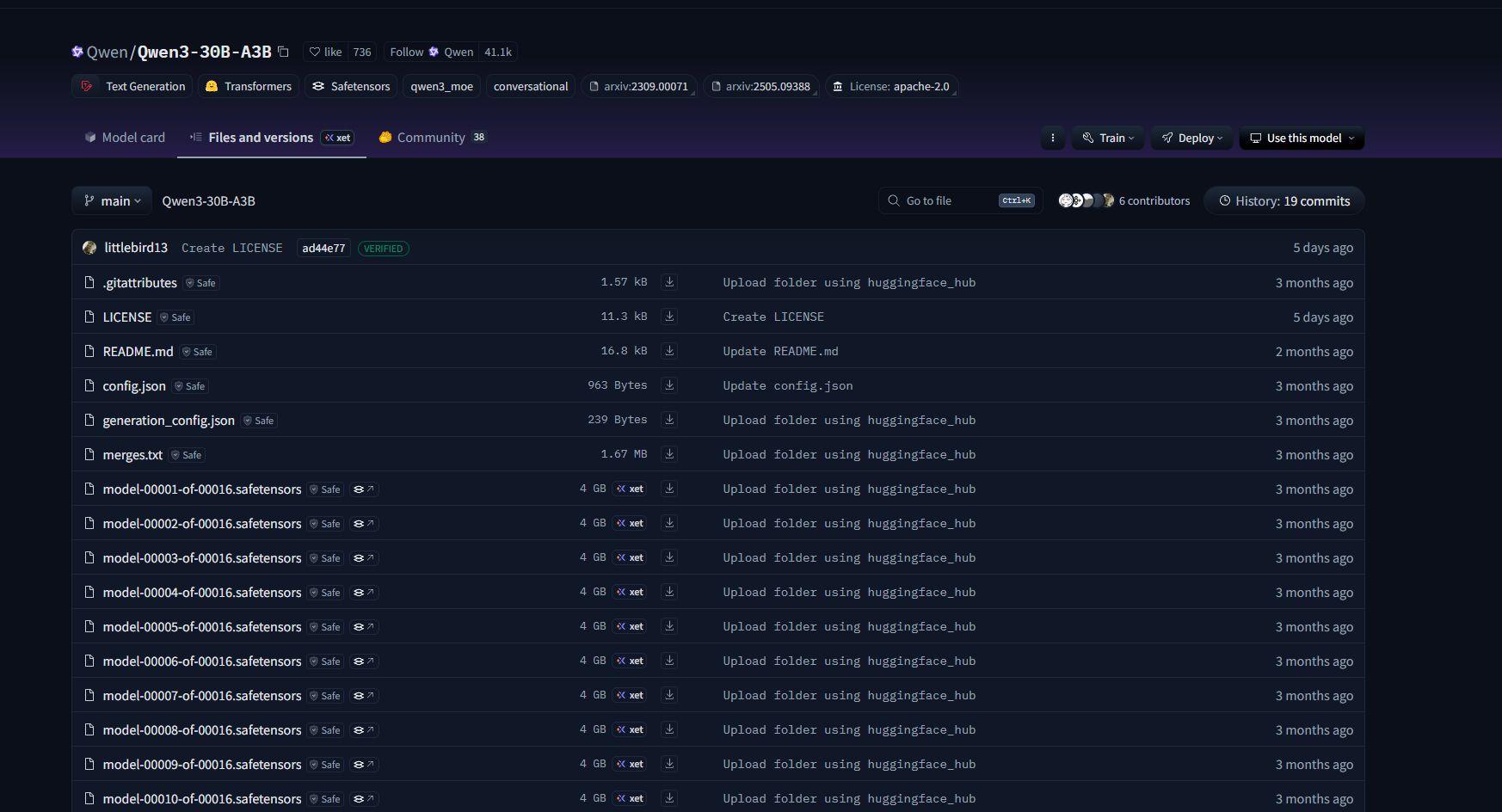
Task: Download model-00009-of-00016.safetensors
Action: point(669,764)
